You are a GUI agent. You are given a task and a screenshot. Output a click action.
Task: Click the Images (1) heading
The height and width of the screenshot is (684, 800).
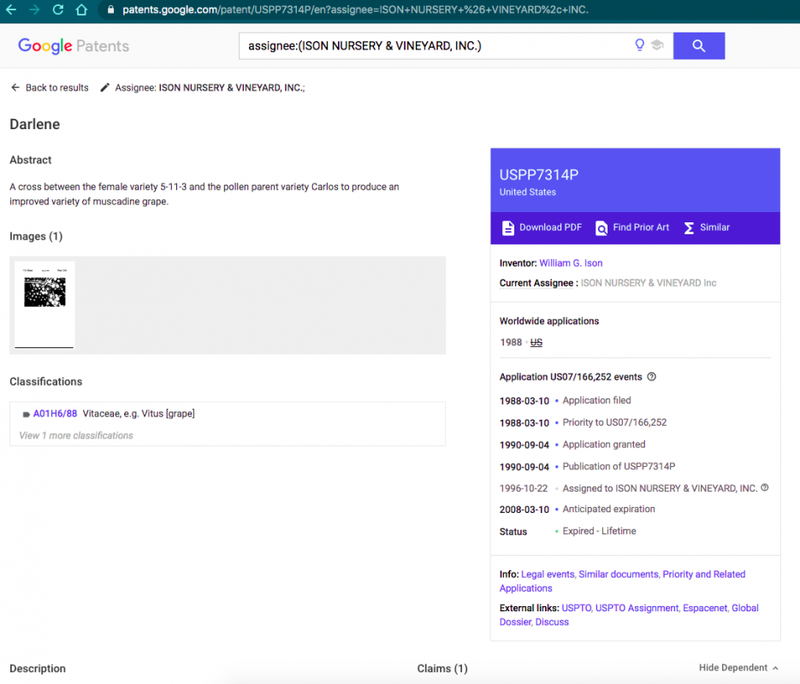(36, 236)
